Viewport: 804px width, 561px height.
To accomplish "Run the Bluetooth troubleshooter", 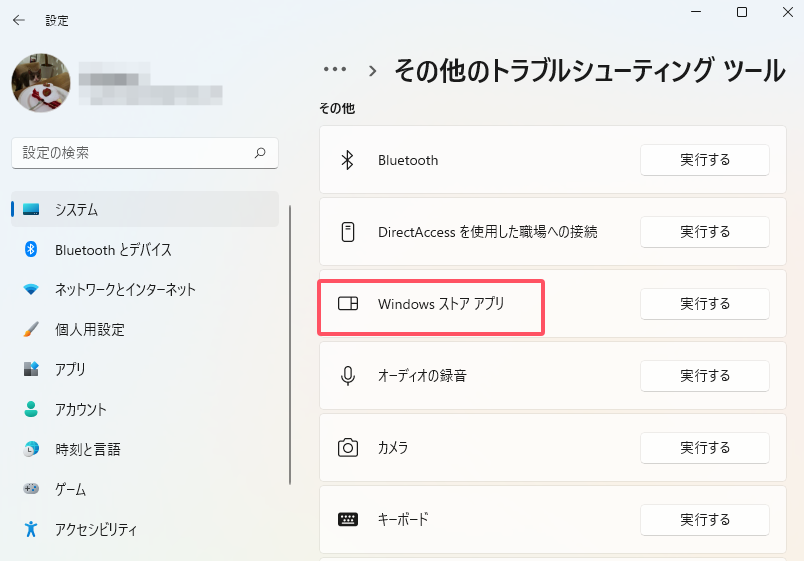I will tap(705, 160).
